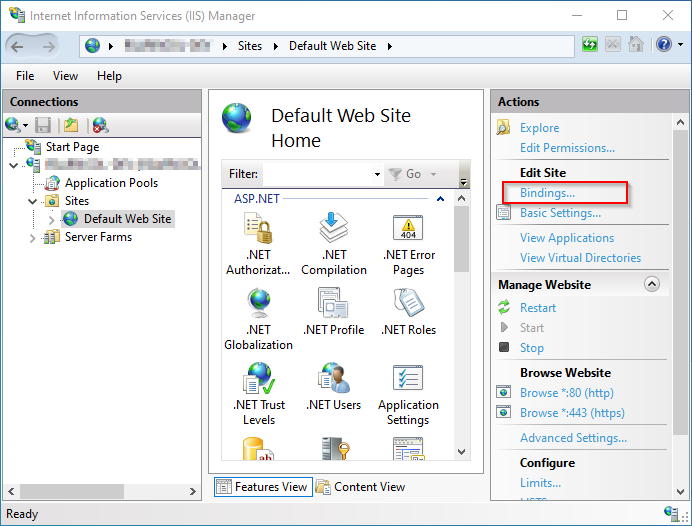Image resolution: width=692 pixels, height=526 pixels.
Task: Click Connections horizontal scrollbar right arrow
Action: (192, 491)
